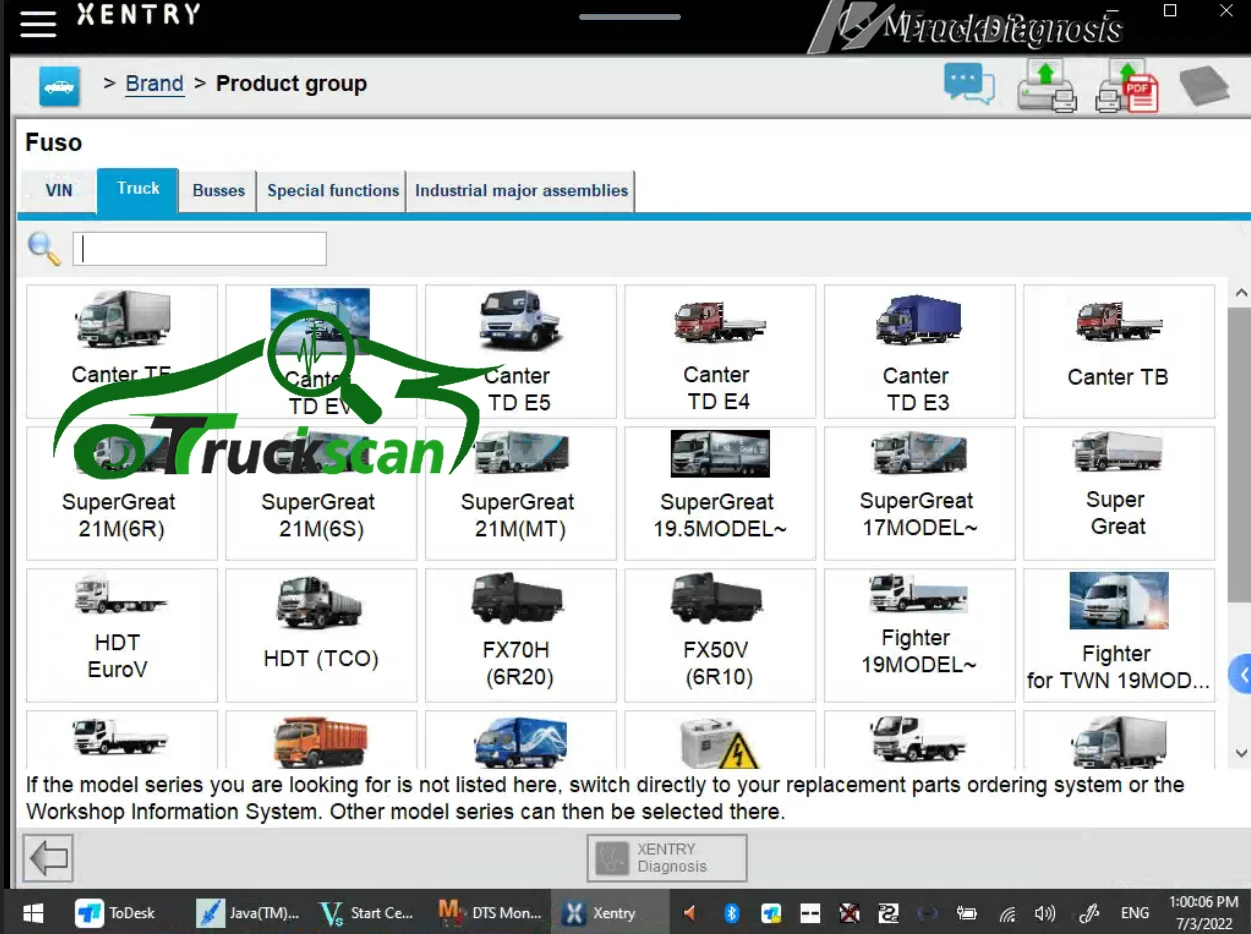Open Start Ce... taskbar app
Image resolution: width=1251 pixels, height=934 pixels.
367,913
